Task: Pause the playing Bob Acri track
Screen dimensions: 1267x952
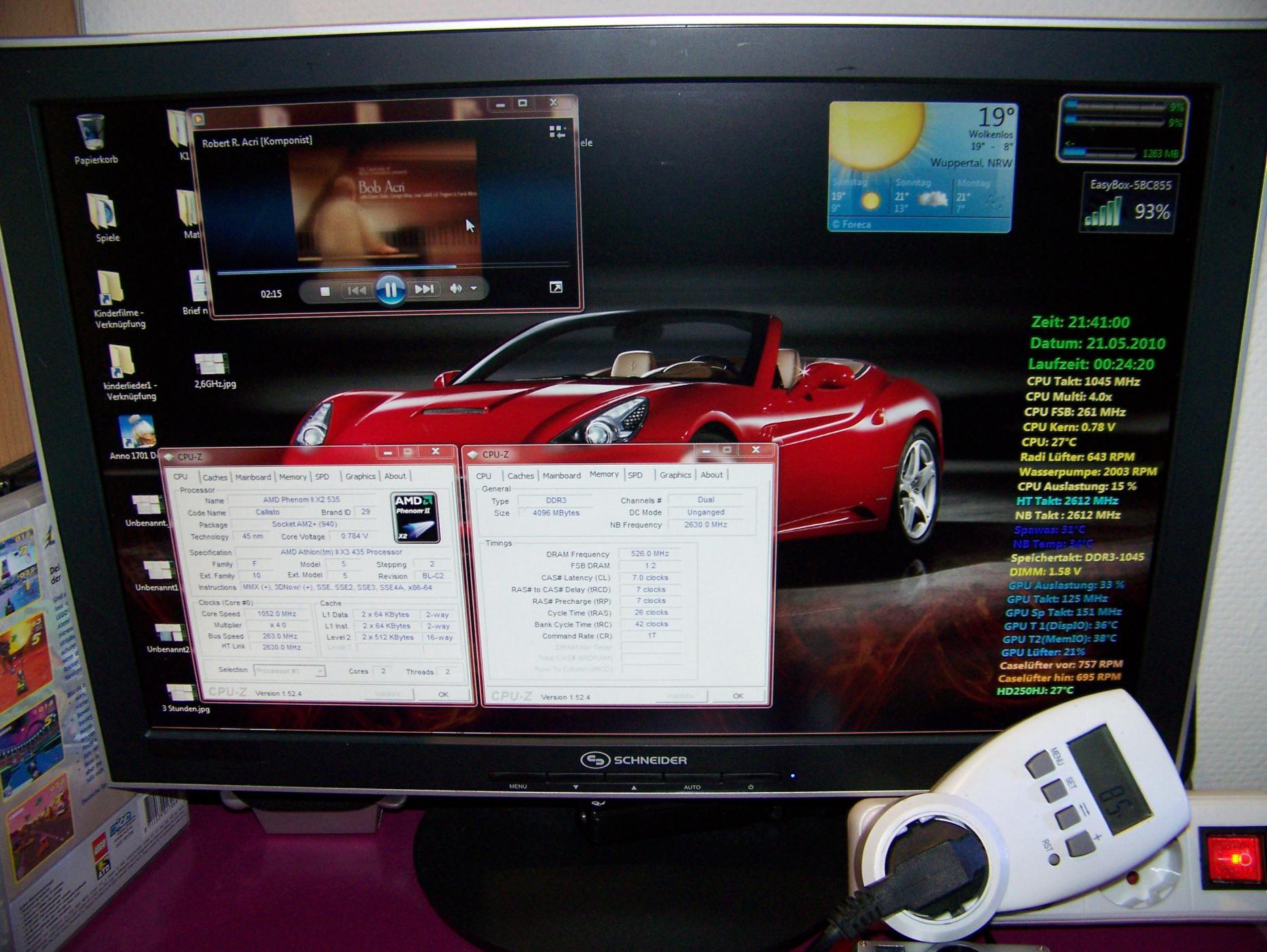Action: (390, 290)
